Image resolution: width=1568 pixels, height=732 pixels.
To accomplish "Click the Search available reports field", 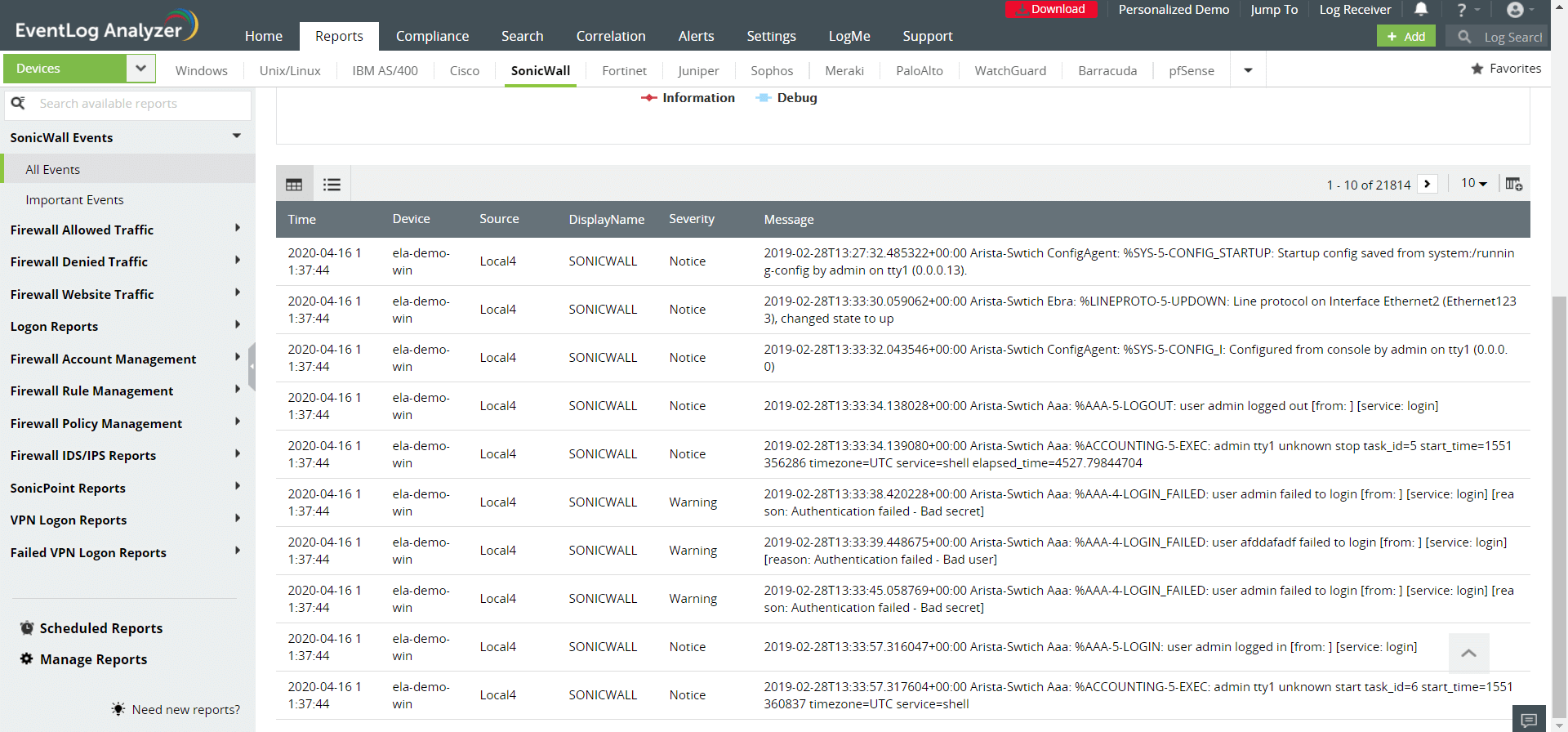I will tap(128, 104).
